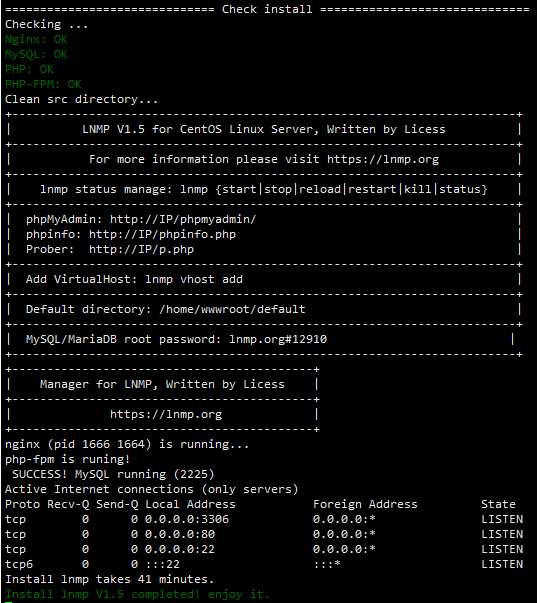Click the local address 0.0.0.0:80 entry
The height and width of the screenshot is (603, 540).
click(x=180, y=534)
